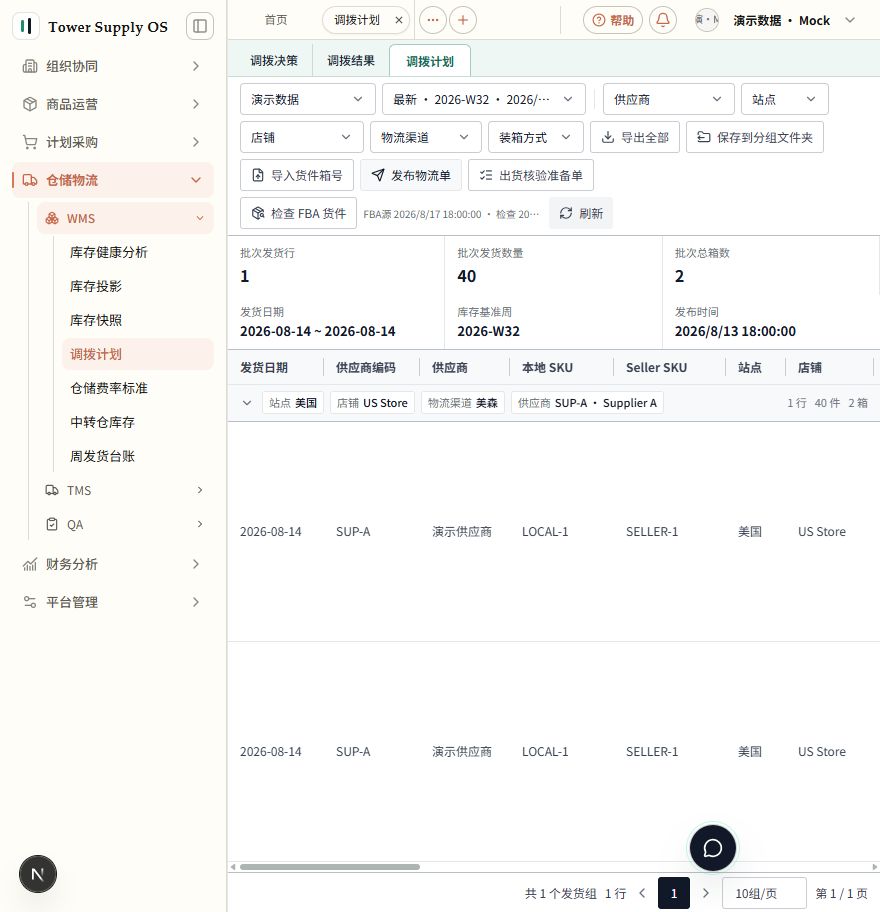Open the 最新 2026-W32 version dropdown

click(x=483, y=99)
